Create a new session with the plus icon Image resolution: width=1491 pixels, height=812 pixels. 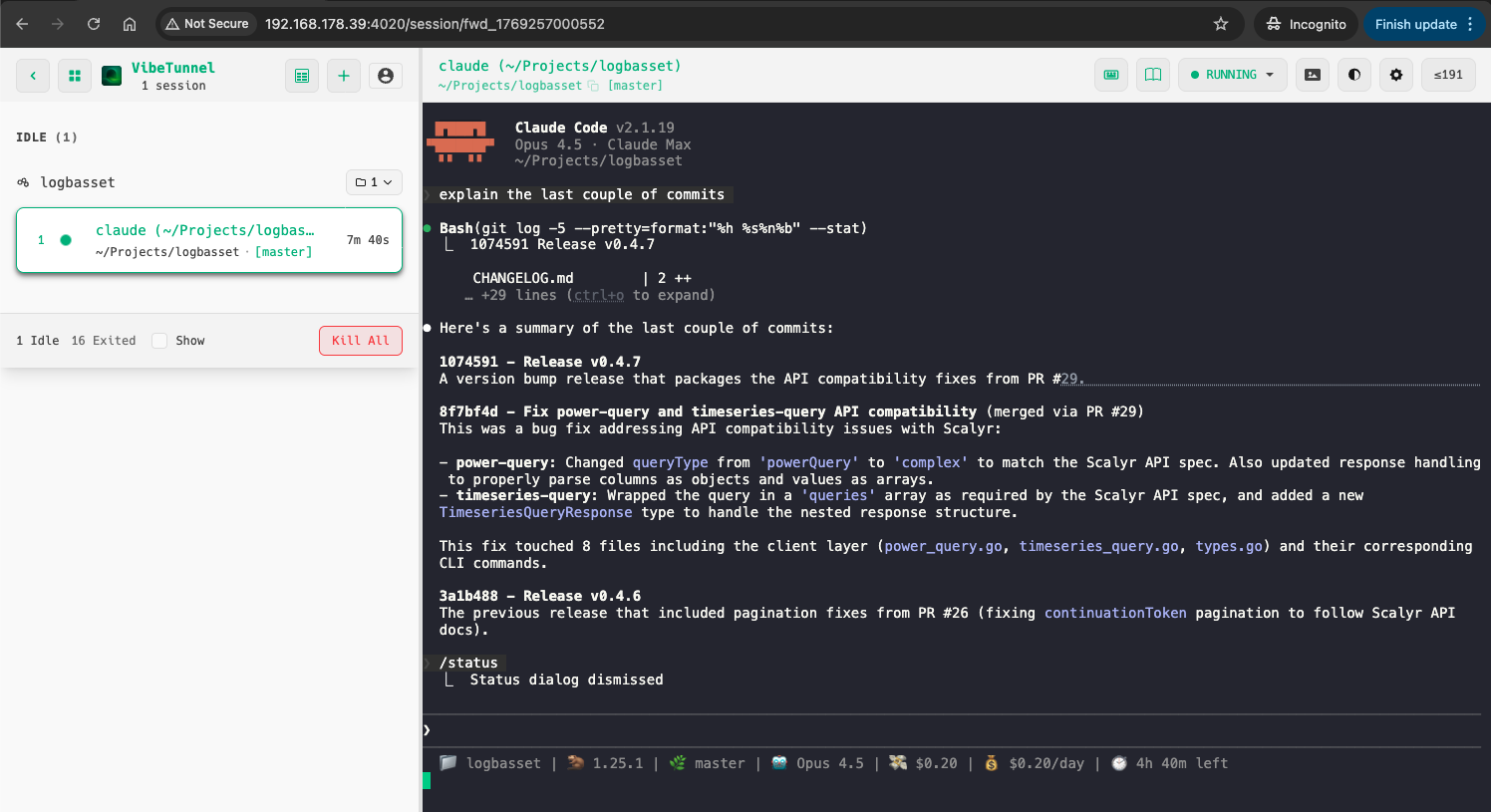click(x=344, y=76)
